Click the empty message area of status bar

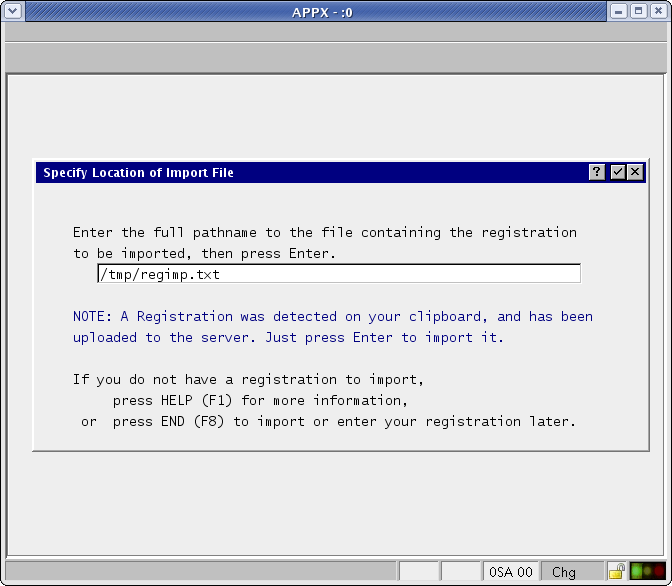click(x=200, y=572)
